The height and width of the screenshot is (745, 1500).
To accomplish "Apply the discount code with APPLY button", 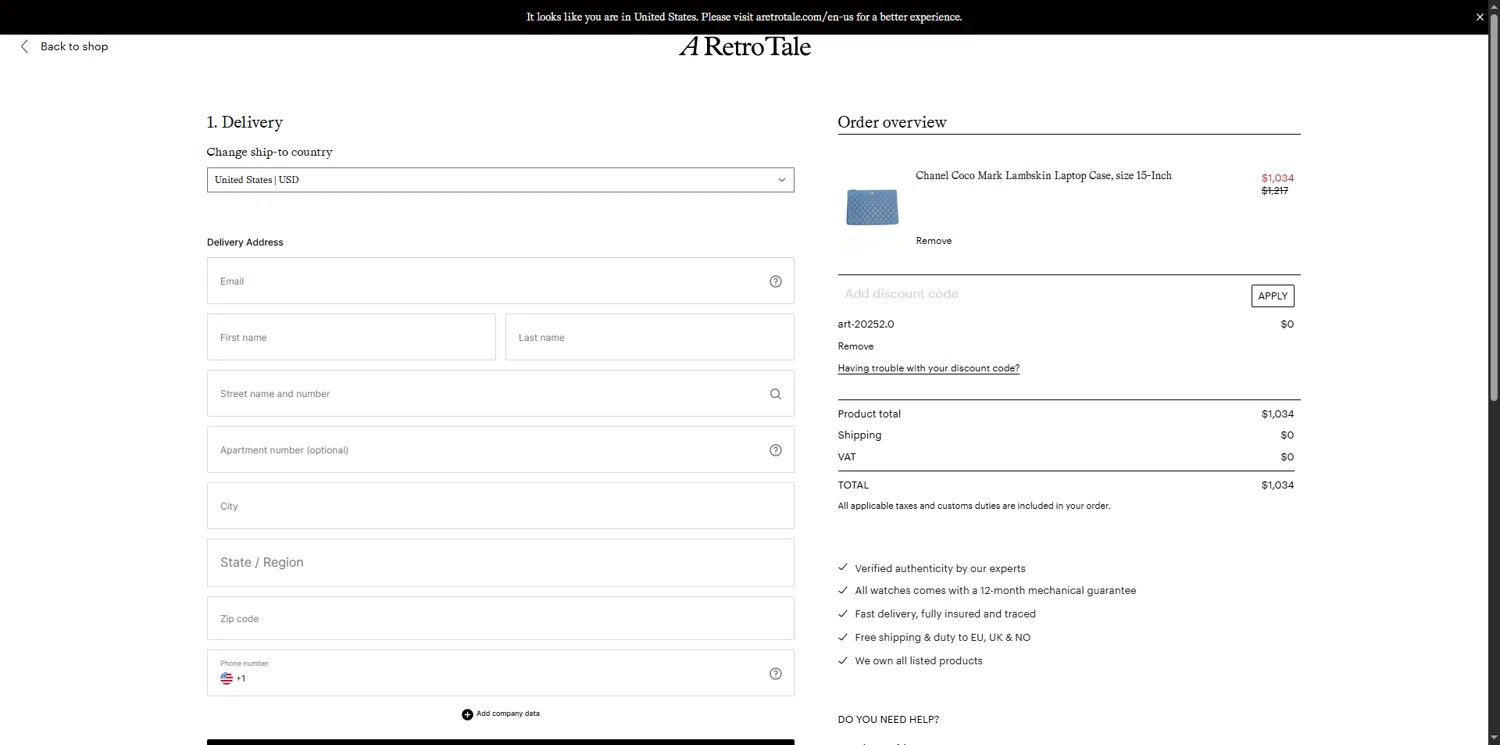I will tap(1273, 296).
